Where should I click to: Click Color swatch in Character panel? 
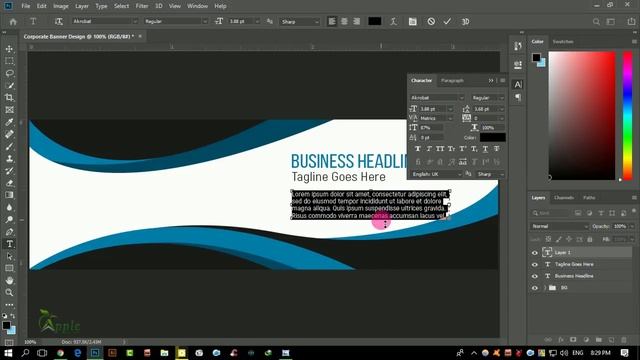pos(493,138)
